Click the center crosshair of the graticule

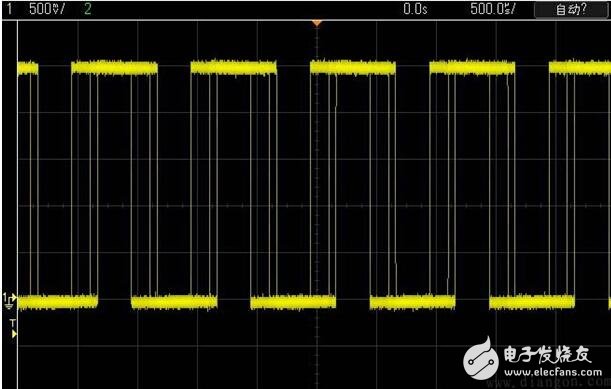tap(317, 205)
